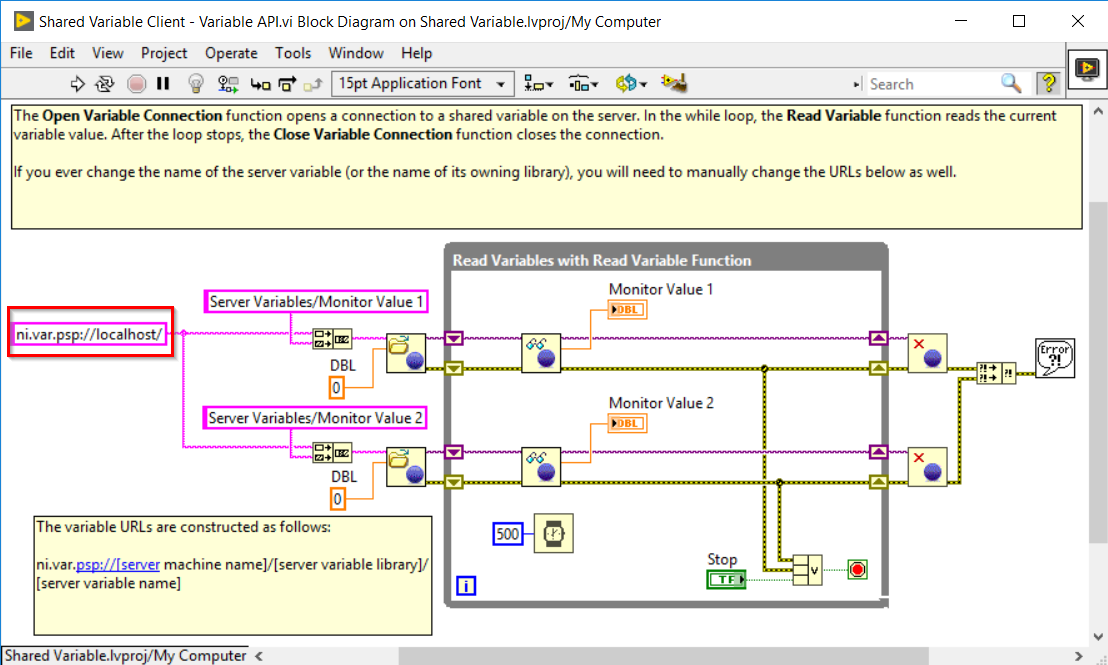
Task: Toggle Retain Wire Values in the toolbar
Action: [x=227, y=84]
